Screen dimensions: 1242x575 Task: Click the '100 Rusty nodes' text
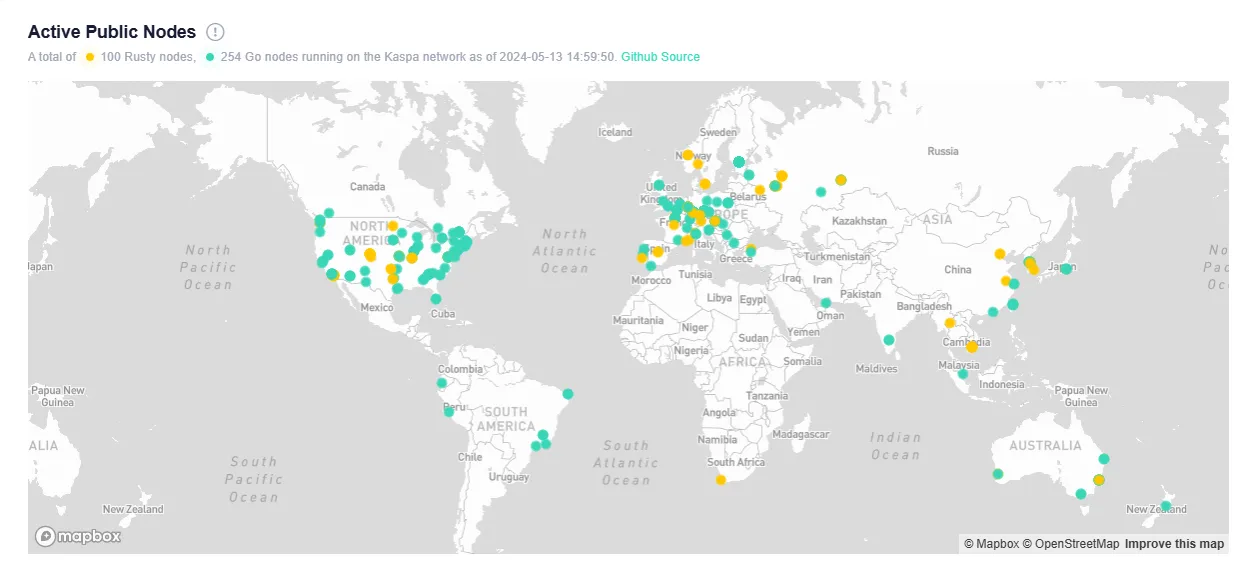coord(148,57)
